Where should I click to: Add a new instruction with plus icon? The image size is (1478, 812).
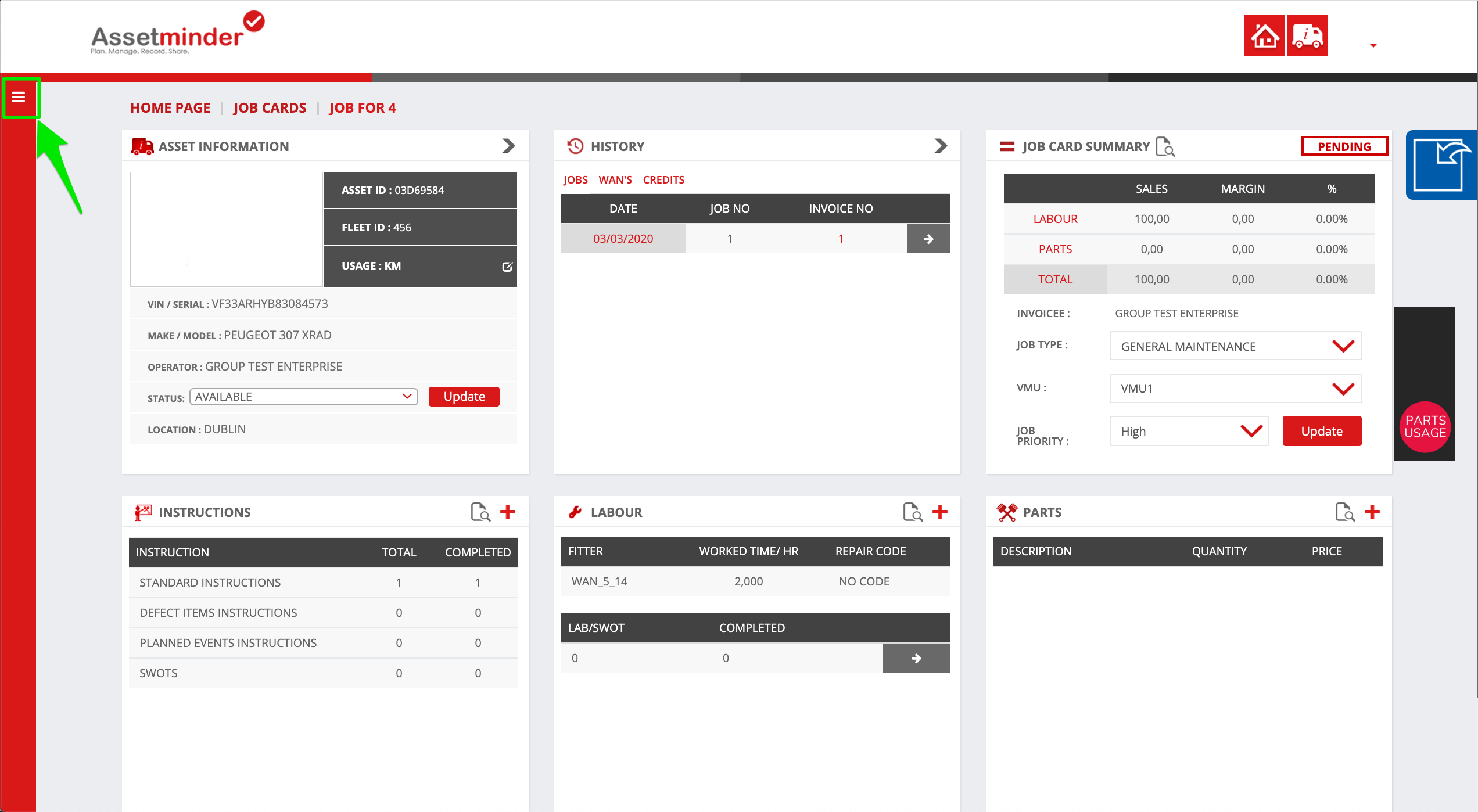(x=508, y=512)
